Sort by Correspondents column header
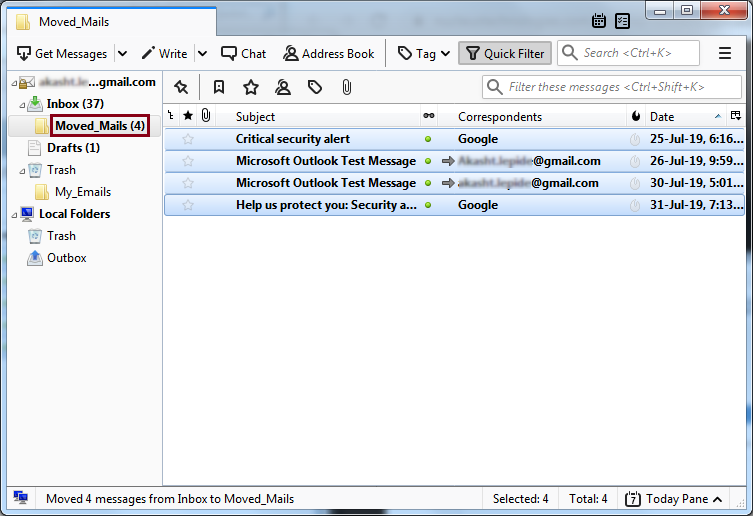The width and height of the screenshot is (753, 516). (x=533, y=116)
